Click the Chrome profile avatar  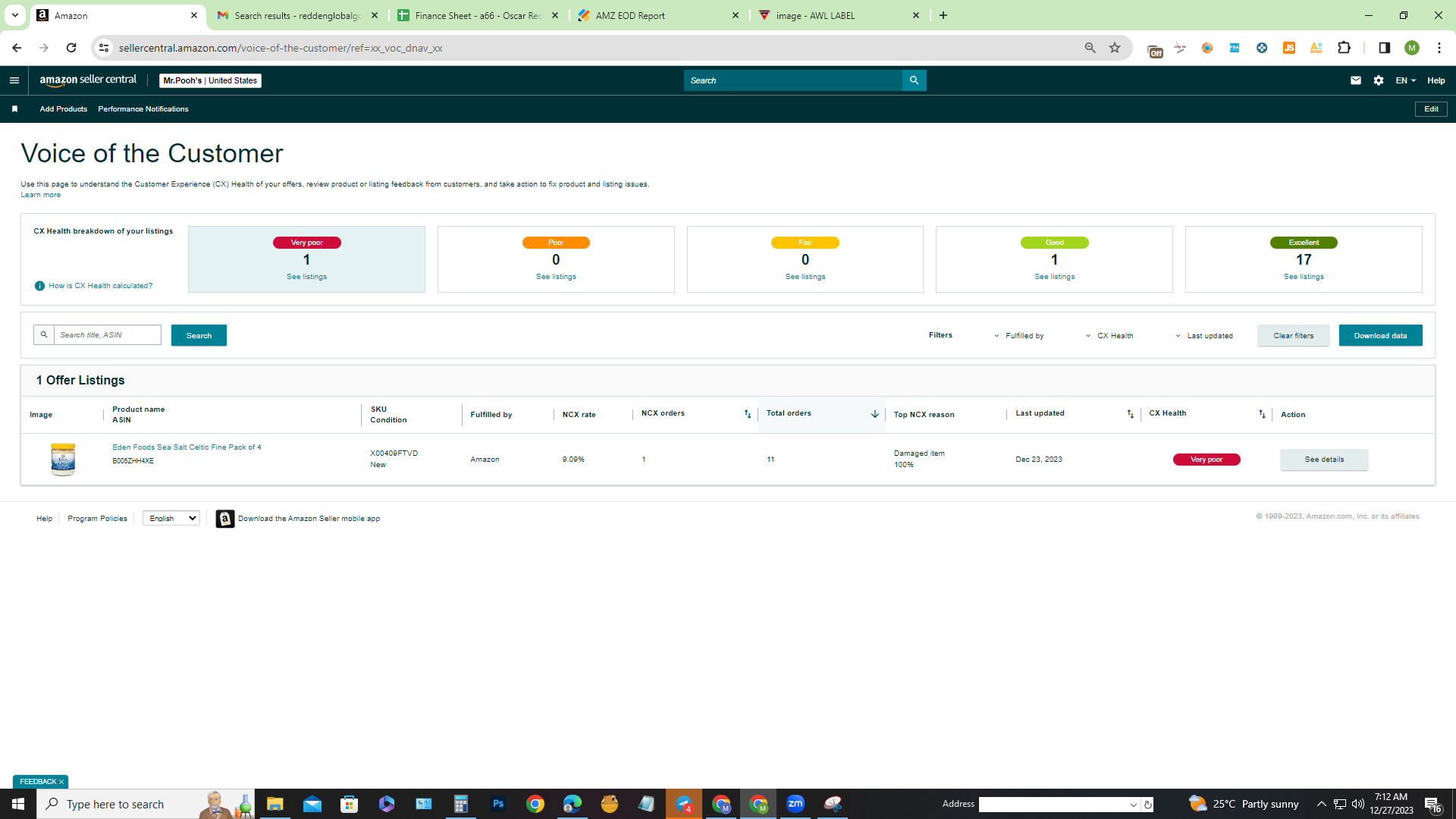point(1412,48)
